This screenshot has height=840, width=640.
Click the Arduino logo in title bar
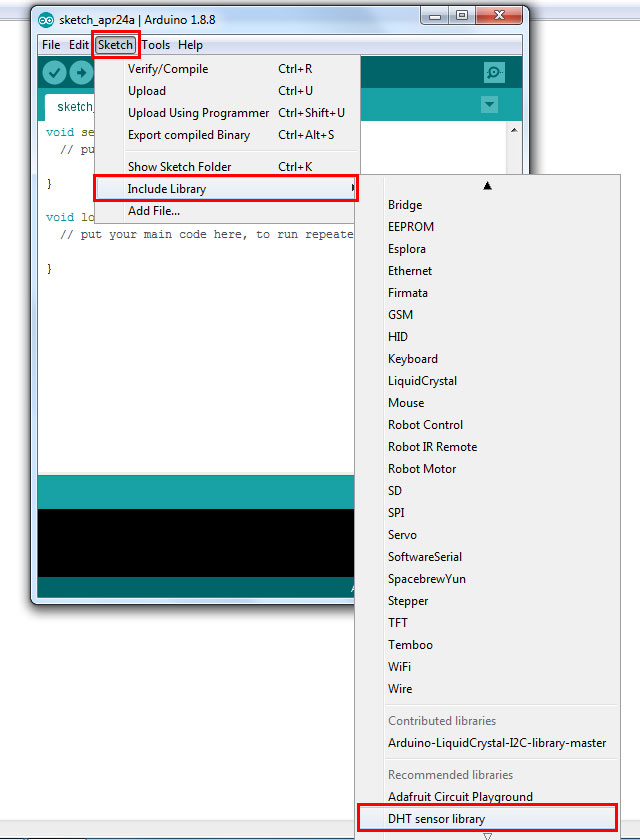(47, 20)
